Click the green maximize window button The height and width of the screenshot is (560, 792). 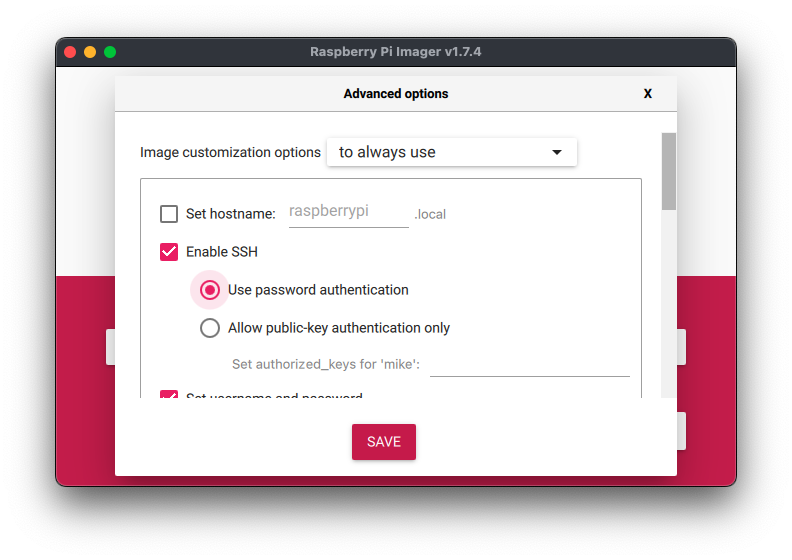110,52
